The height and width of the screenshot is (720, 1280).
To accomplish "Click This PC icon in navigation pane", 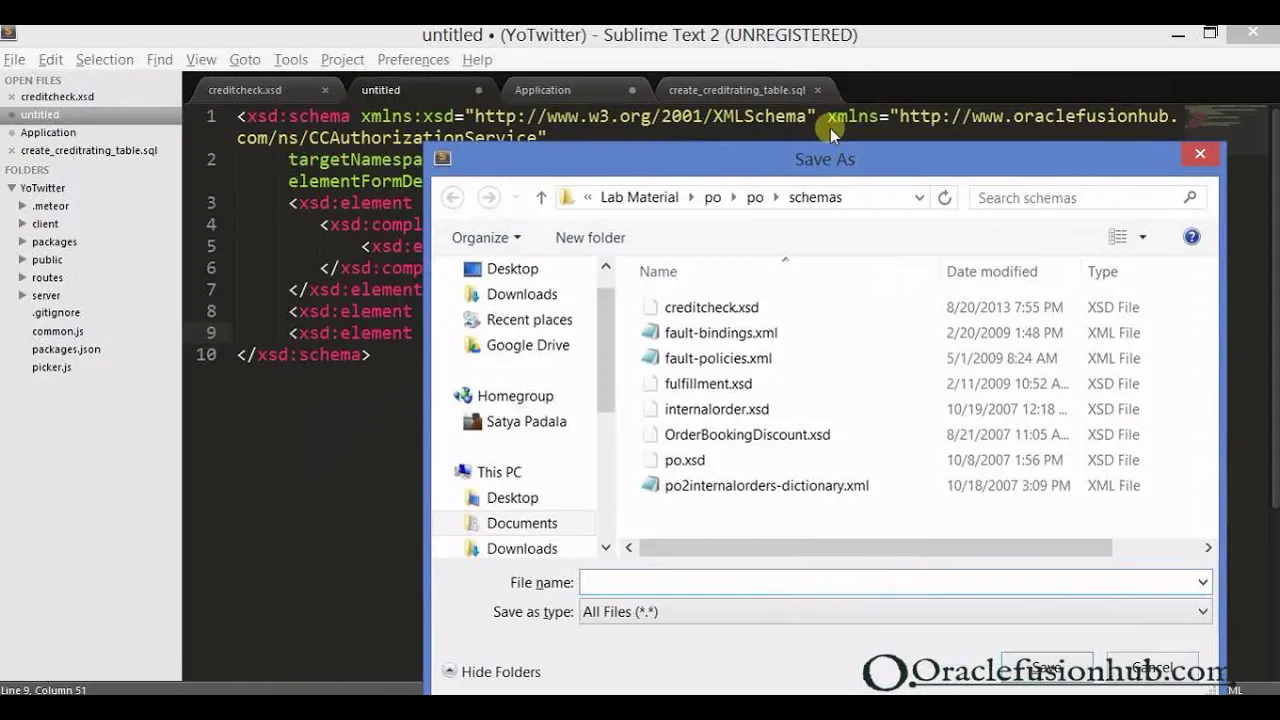I will coord(463,472).
